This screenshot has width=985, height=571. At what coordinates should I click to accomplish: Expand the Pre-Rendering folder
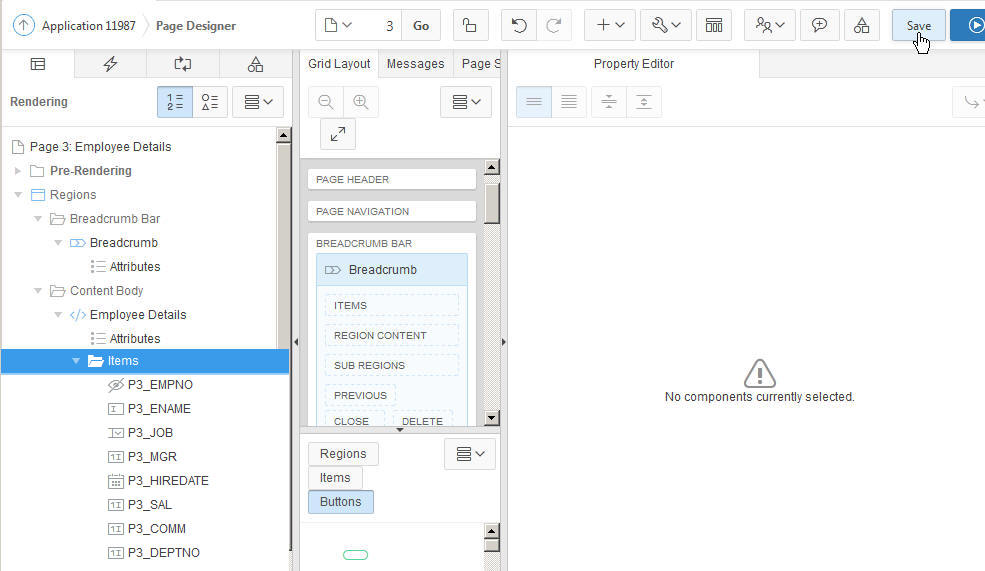[18, 171]
